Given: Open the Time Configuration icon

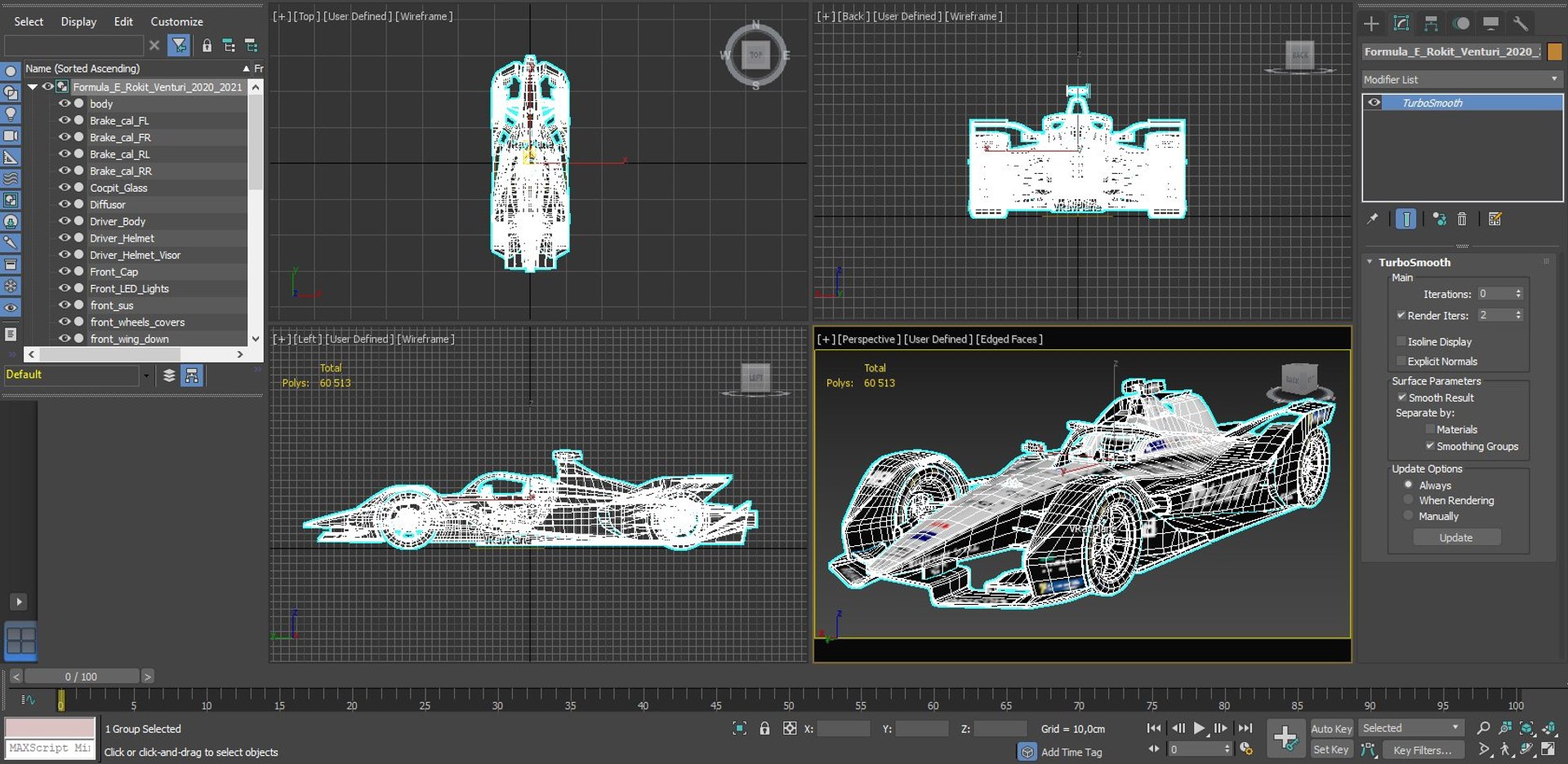Looking at the screenshot, I should click(1245, 748).
